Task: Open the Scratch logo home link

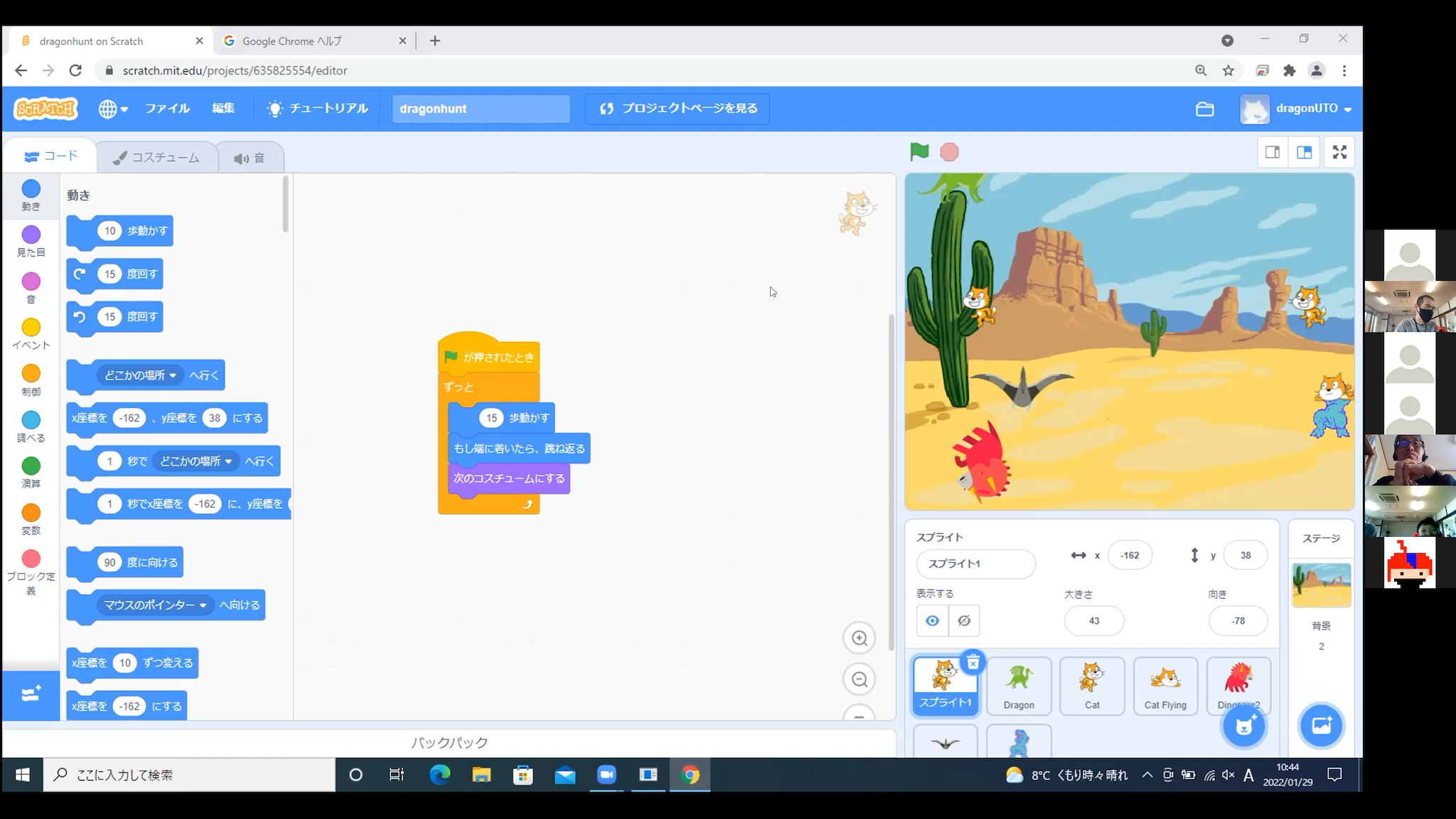Action: pos(46,109)
